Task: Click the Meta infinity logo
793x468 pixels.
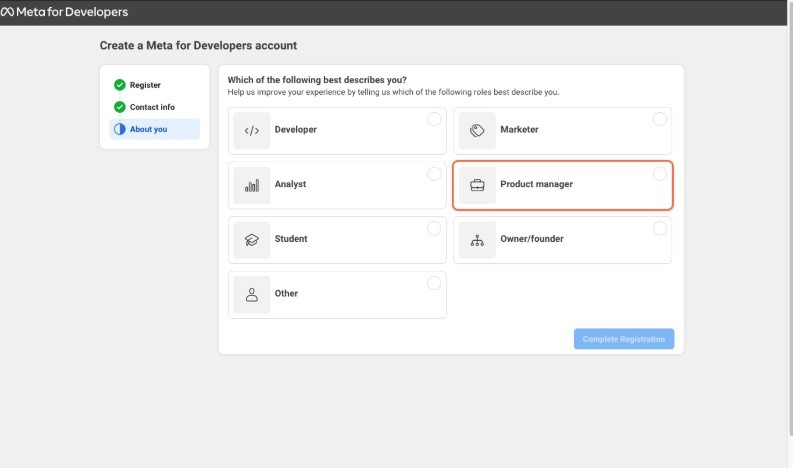Action: 7,12
